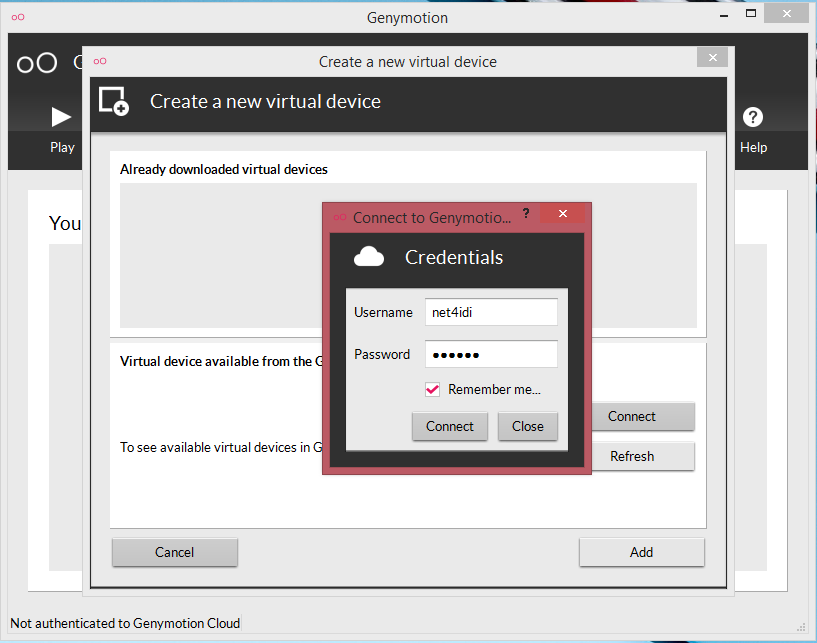Open Help via the question mark icon
This screenshot has height=643, width=817.
(752, 117)
